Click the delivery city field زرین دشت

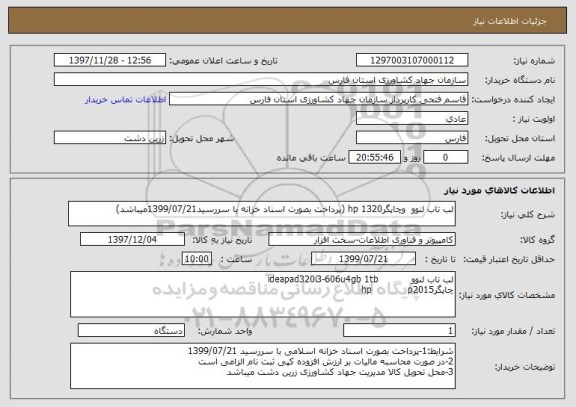point(110,138)
